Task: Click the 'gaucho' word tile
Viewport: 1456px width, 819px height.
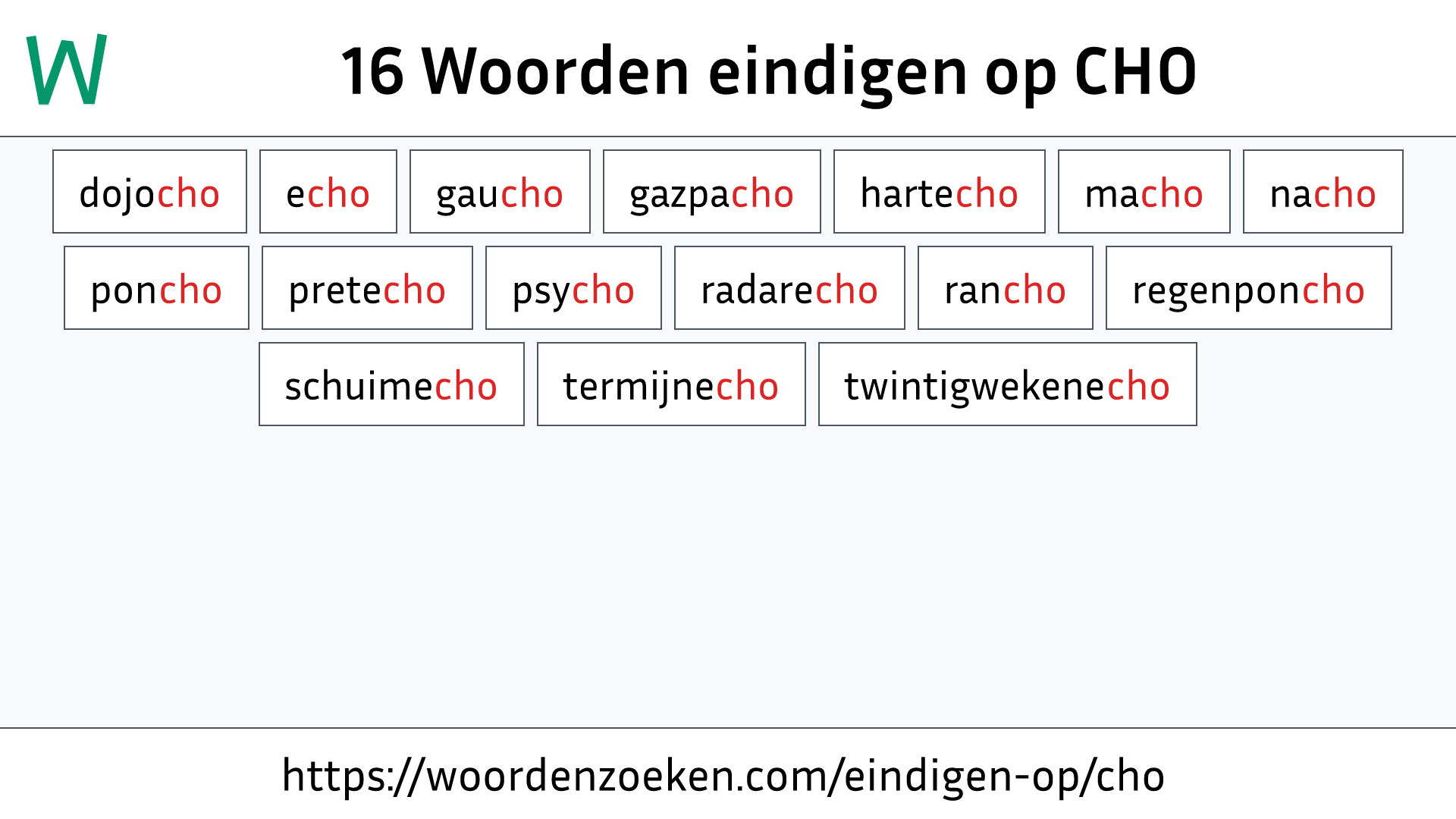Action: (x=499, y=192)
